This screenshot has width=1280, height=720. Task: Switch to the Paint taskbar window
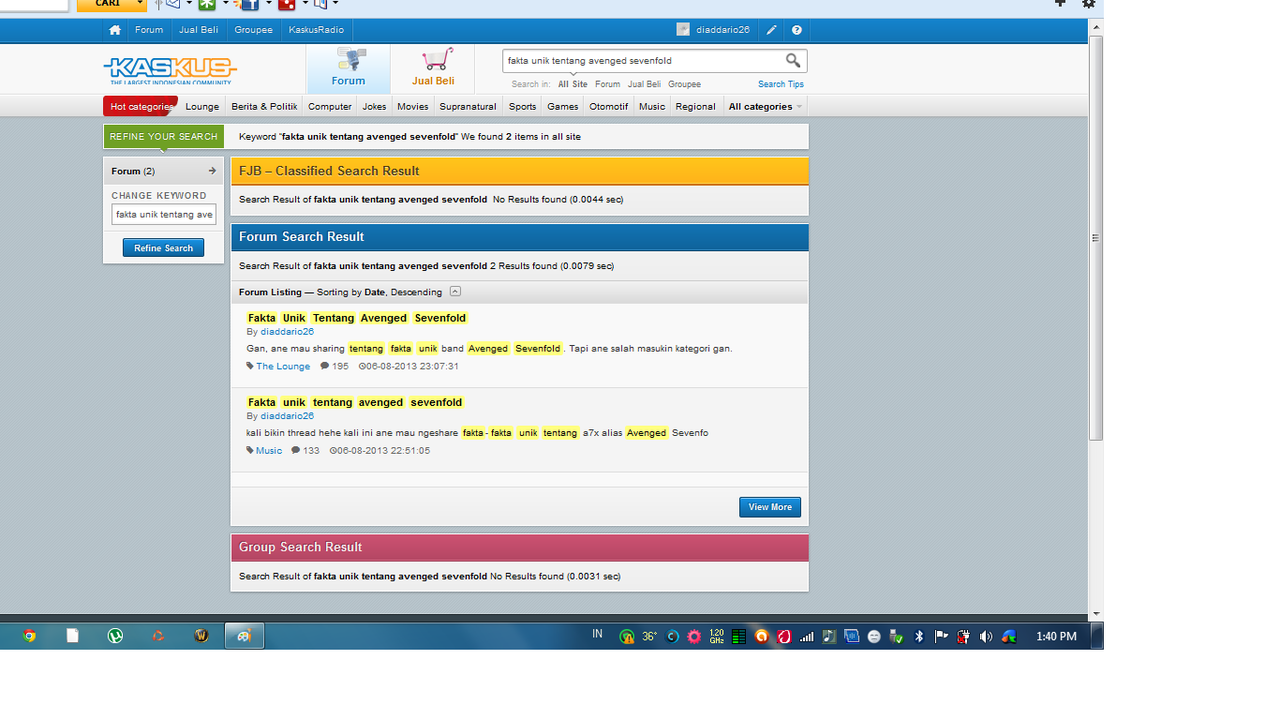pyautogui.click(x=244, y=636)
